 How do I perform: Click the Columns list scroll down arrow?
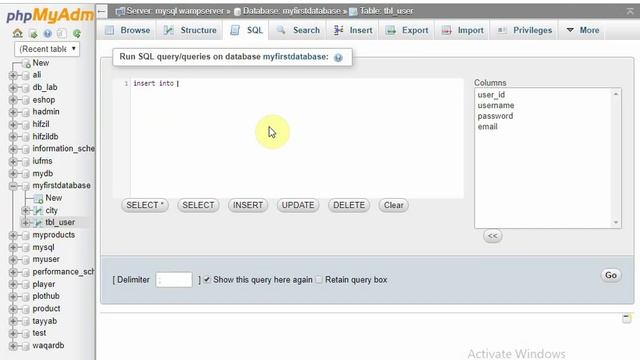pos(616,222)
